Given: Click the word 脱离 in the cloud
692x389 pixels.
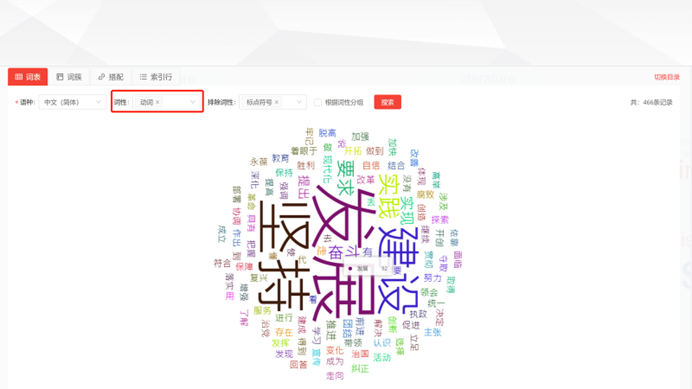Looking at the screenshot, I should pos(327,133).
